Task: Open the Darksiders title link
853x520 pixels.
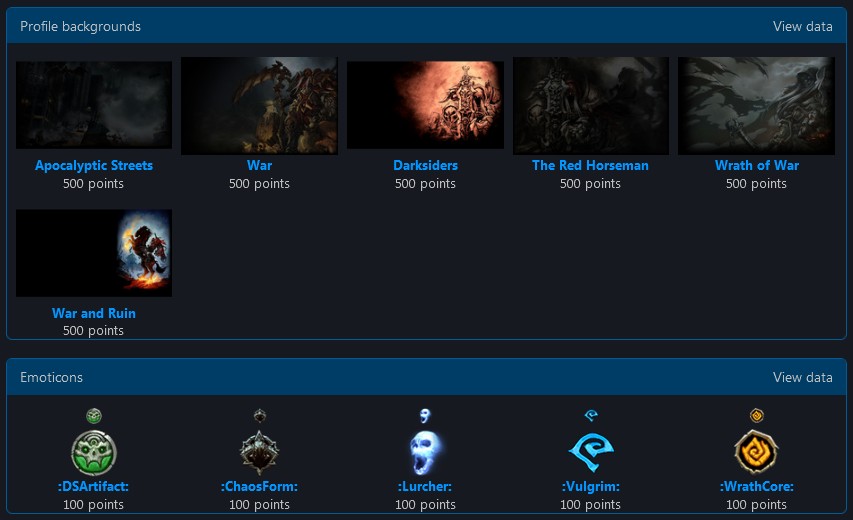Action: pyautogui.click(x=425, y=165)
